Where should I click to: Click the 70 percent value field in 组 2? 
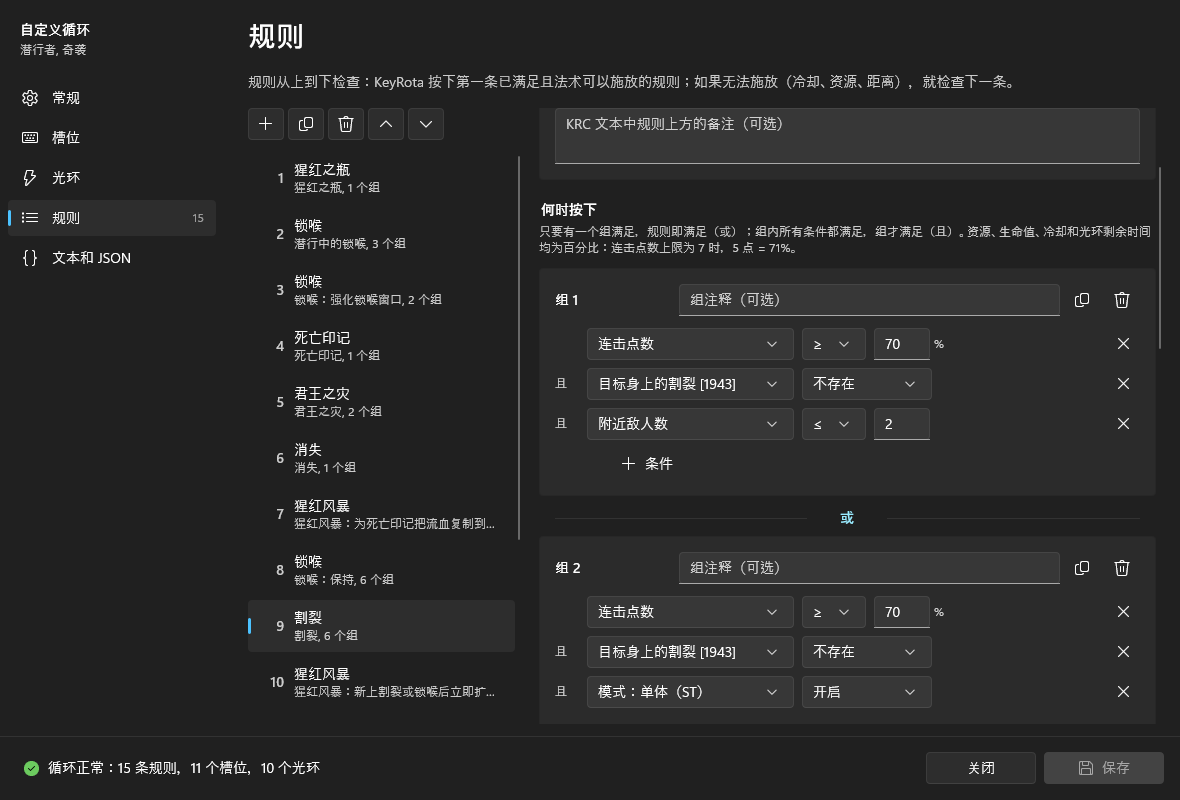click(902, 612)
